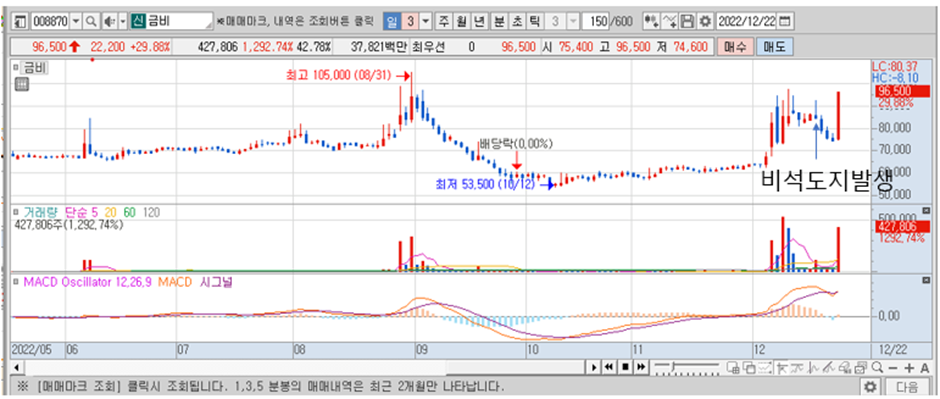Toggle small square before 거래량 label

[x=16, y=212]
